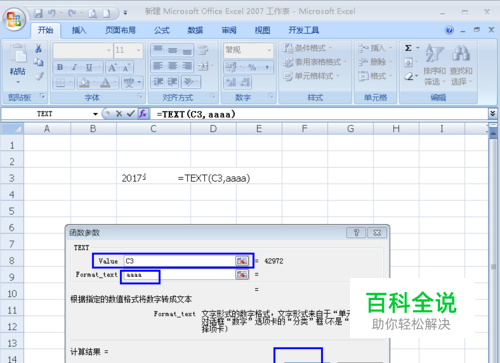Open 条件格式 dropdown

point(307,48)
